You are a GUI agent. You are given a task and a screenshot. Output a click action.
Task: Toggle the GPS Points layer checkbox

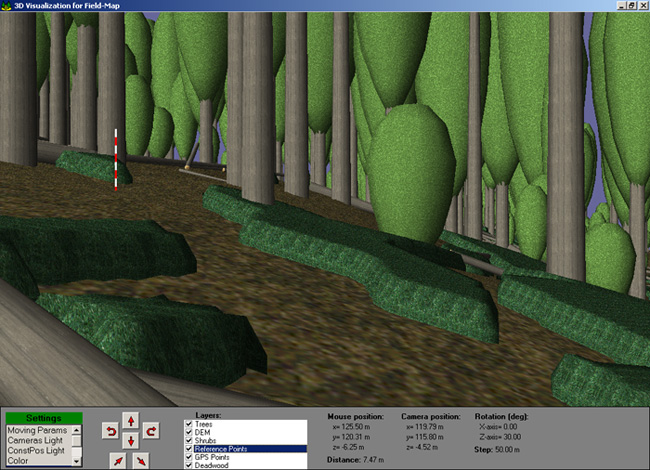point(189,457)
